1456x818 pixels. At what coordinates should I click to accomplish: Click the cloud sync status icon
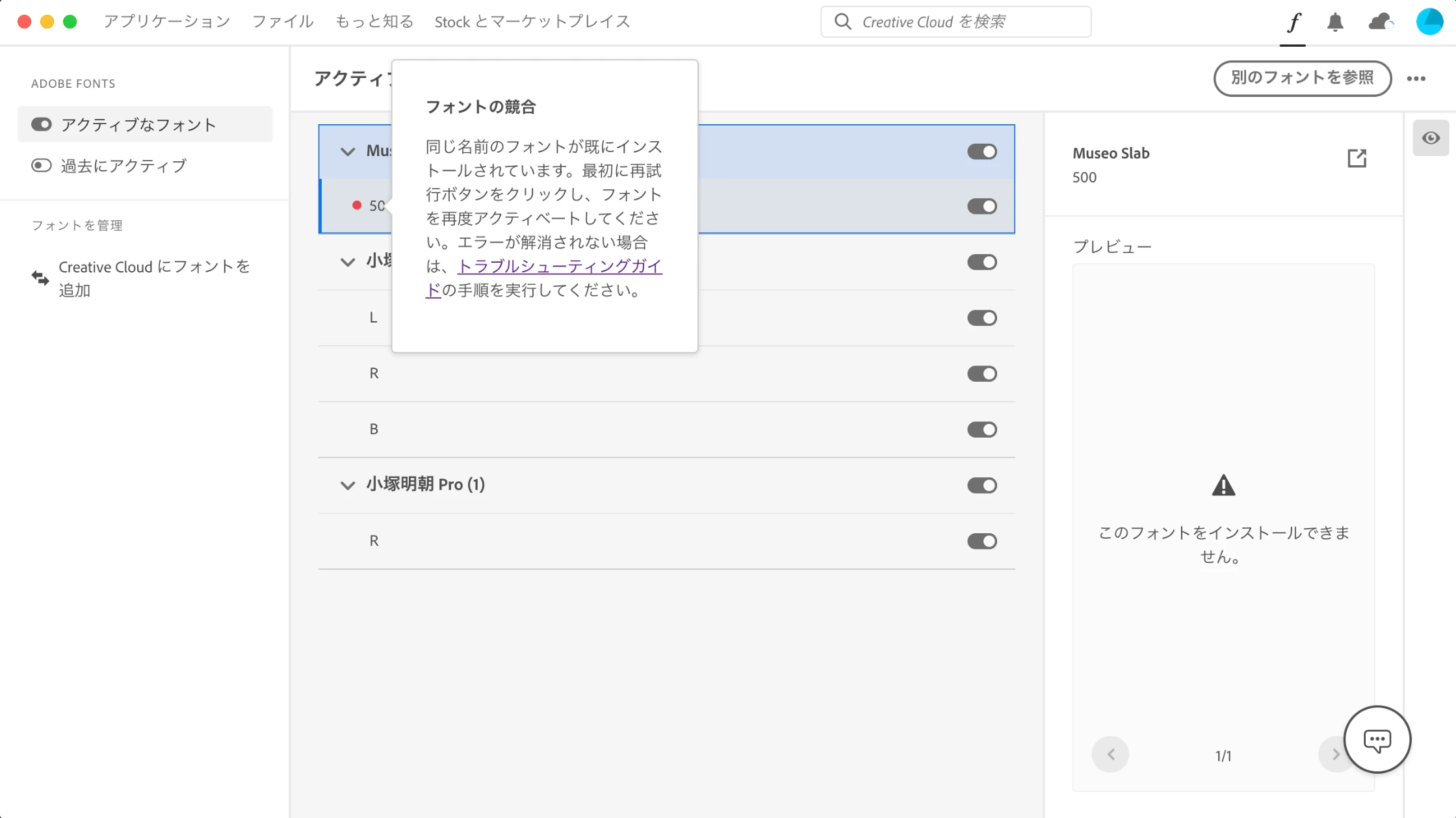(1380, 22)
